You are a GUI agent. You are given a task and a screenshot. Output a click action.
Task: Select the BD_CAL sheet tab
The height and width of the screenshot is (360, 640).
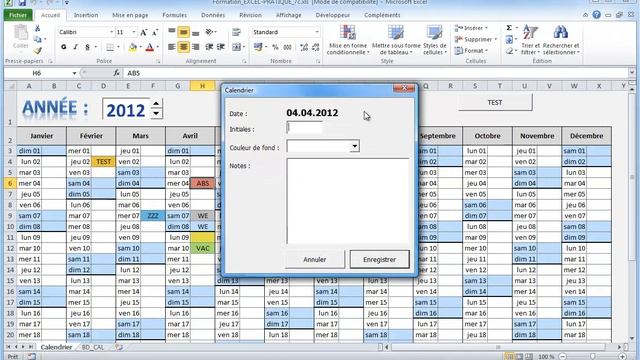(93, 347)
